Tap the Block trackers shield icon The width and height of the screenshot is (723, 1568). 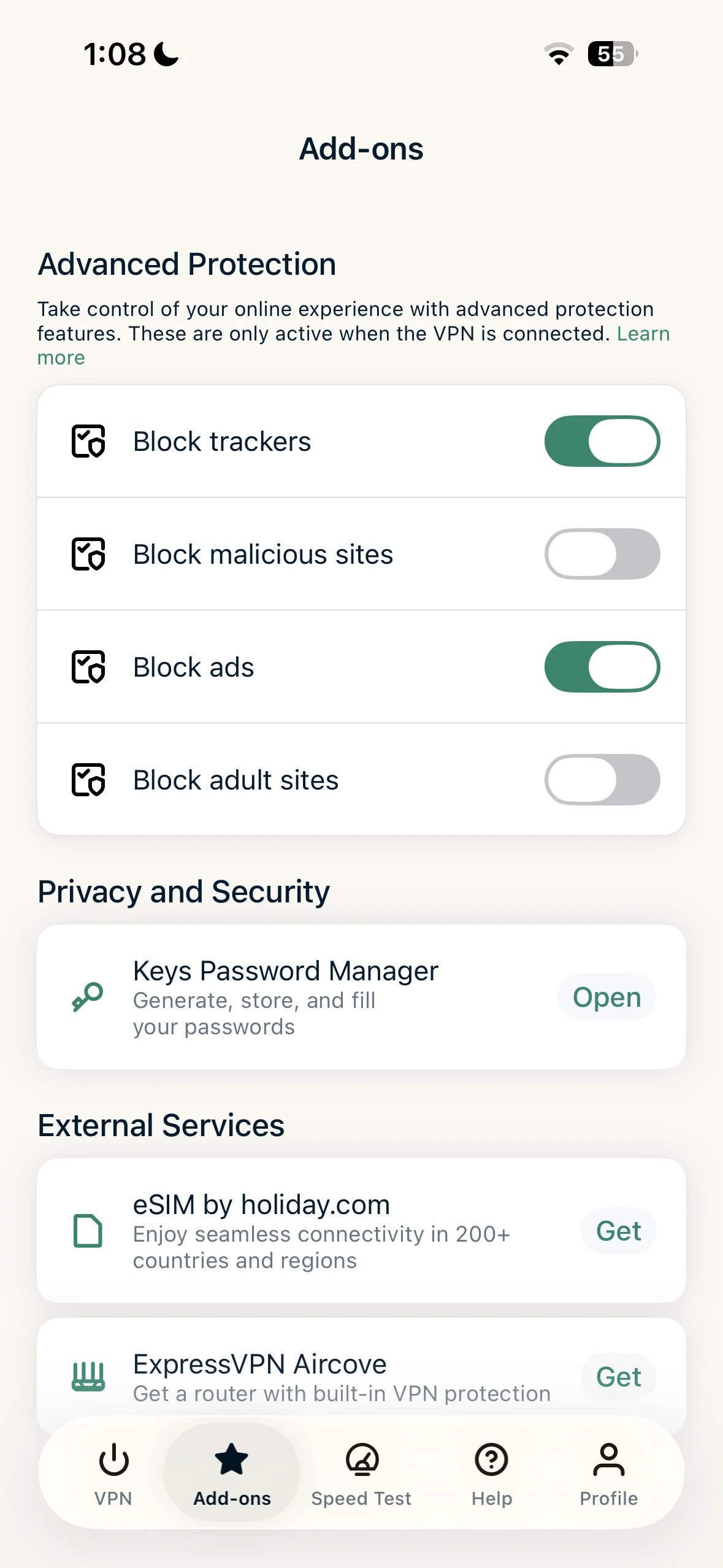tap(88, 441)
